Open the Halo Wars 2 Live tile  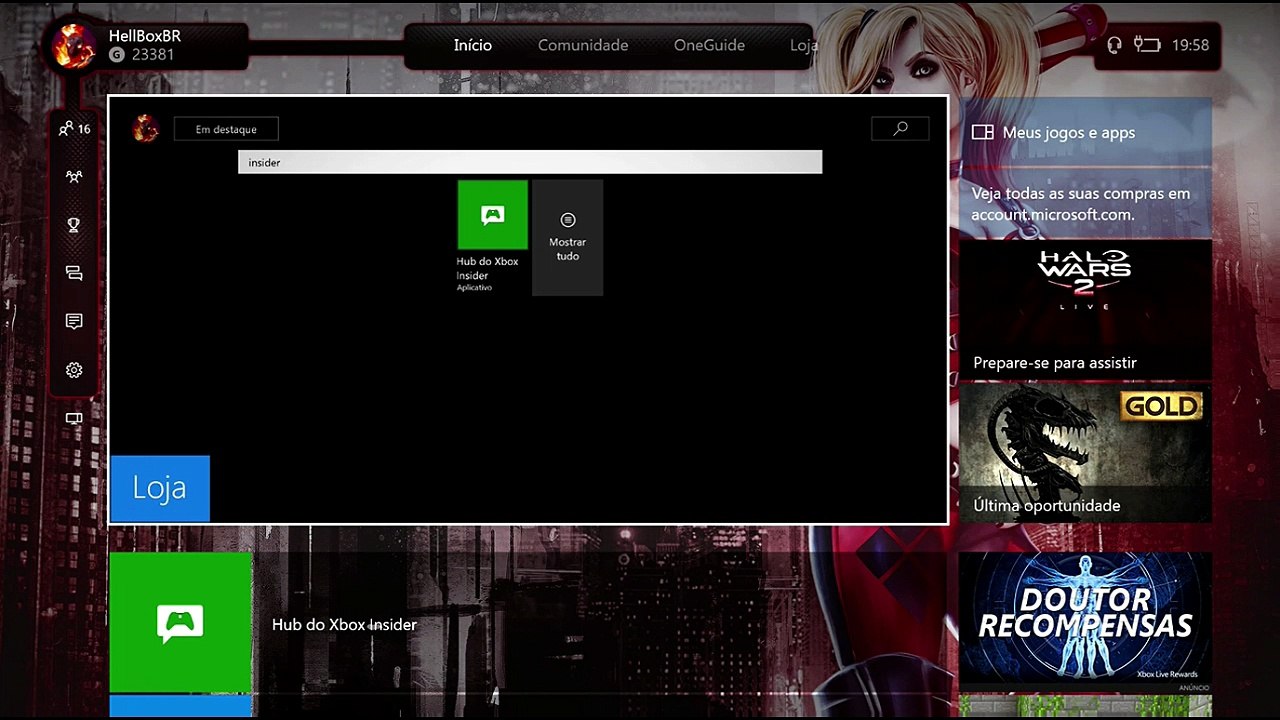tap(1085, 310)
